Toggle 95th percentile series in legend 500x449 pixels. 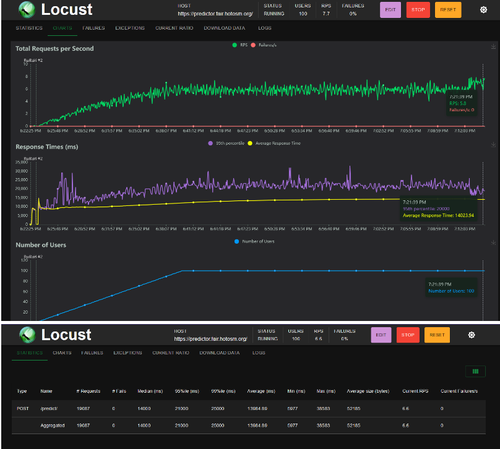(226, 143)
